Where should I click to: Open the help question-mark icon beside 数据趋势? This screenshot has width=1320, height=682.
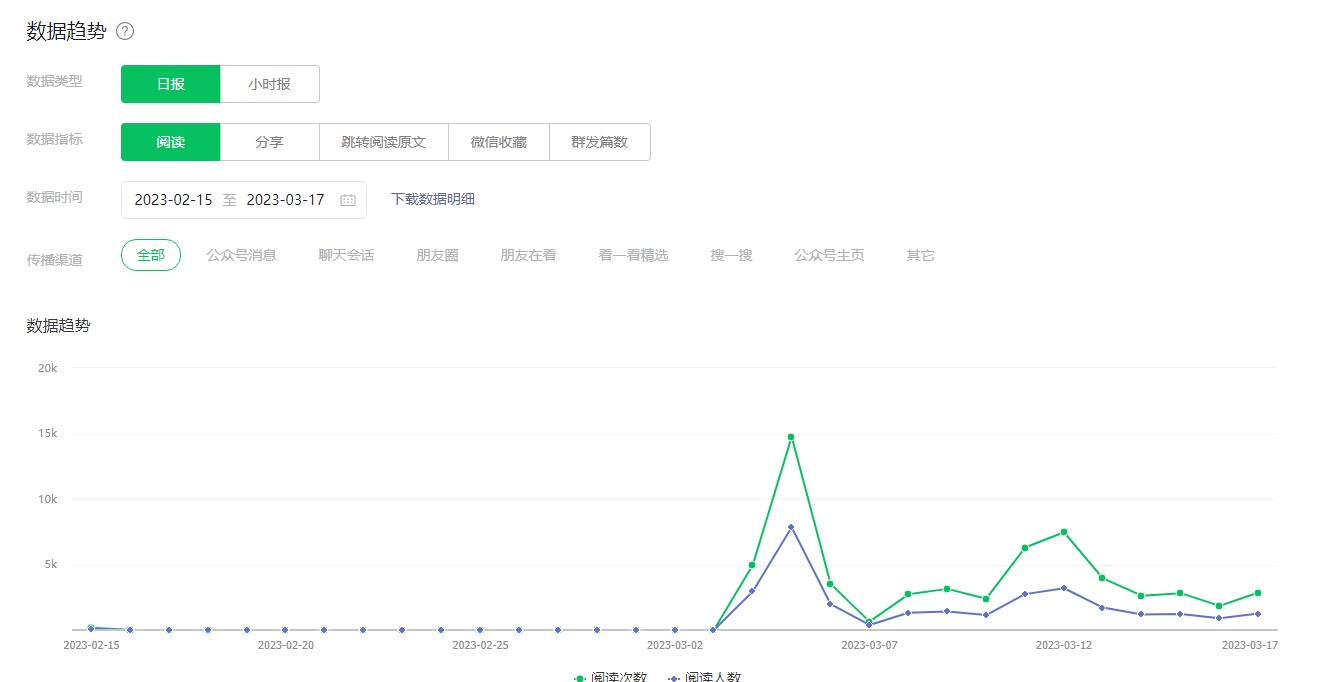point(125,31)
